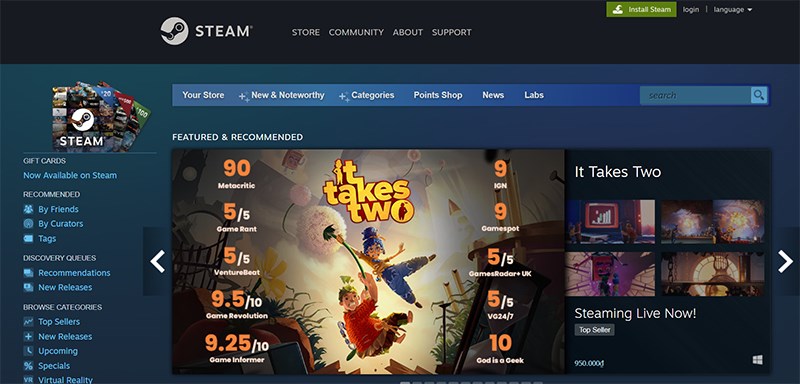Click the Recommendations queue icon
The width and height of the screenshot is (800, 384).
[x=29, y=273]
